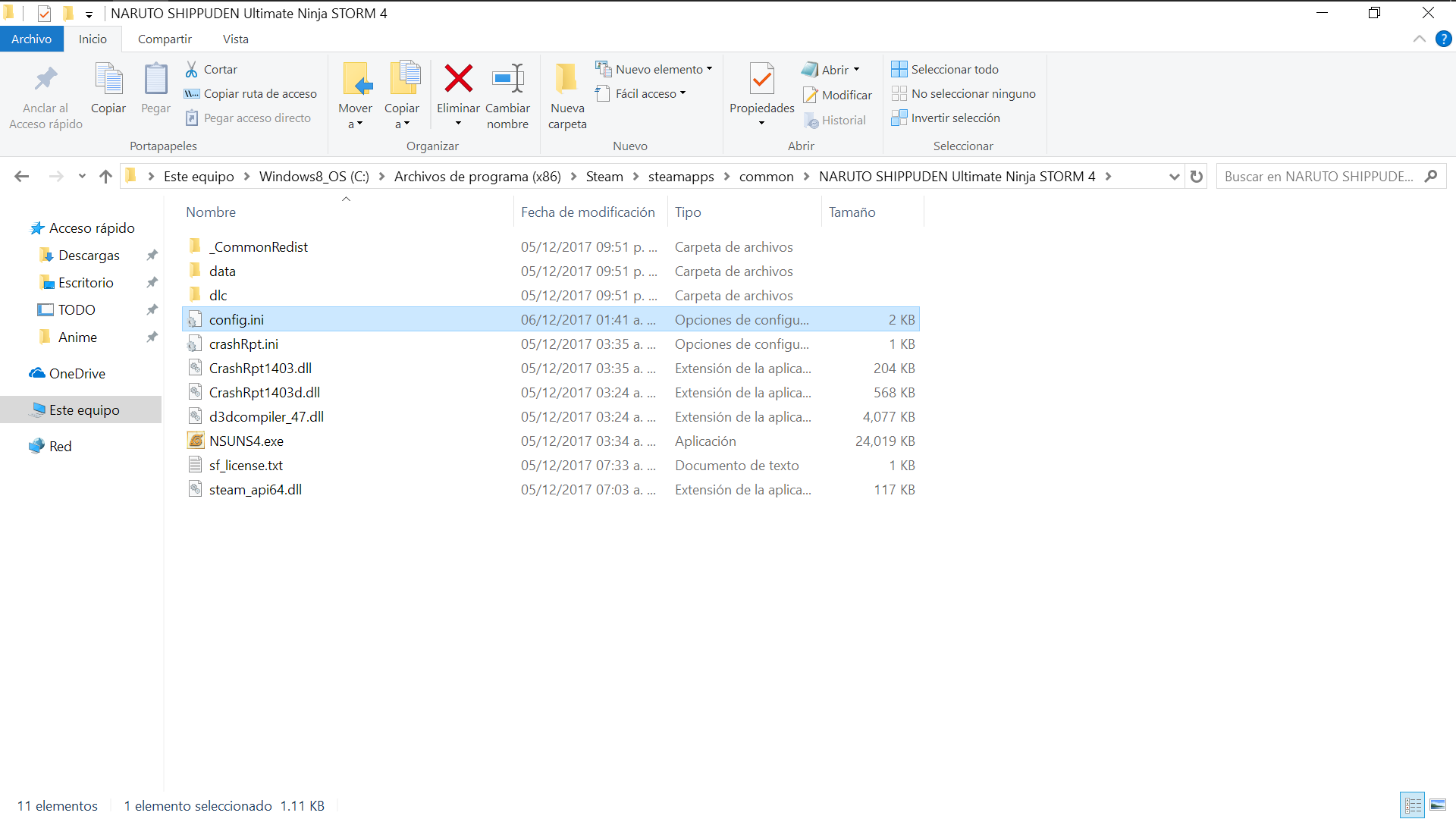Select crashRpt.ini file

pos(551,344)
